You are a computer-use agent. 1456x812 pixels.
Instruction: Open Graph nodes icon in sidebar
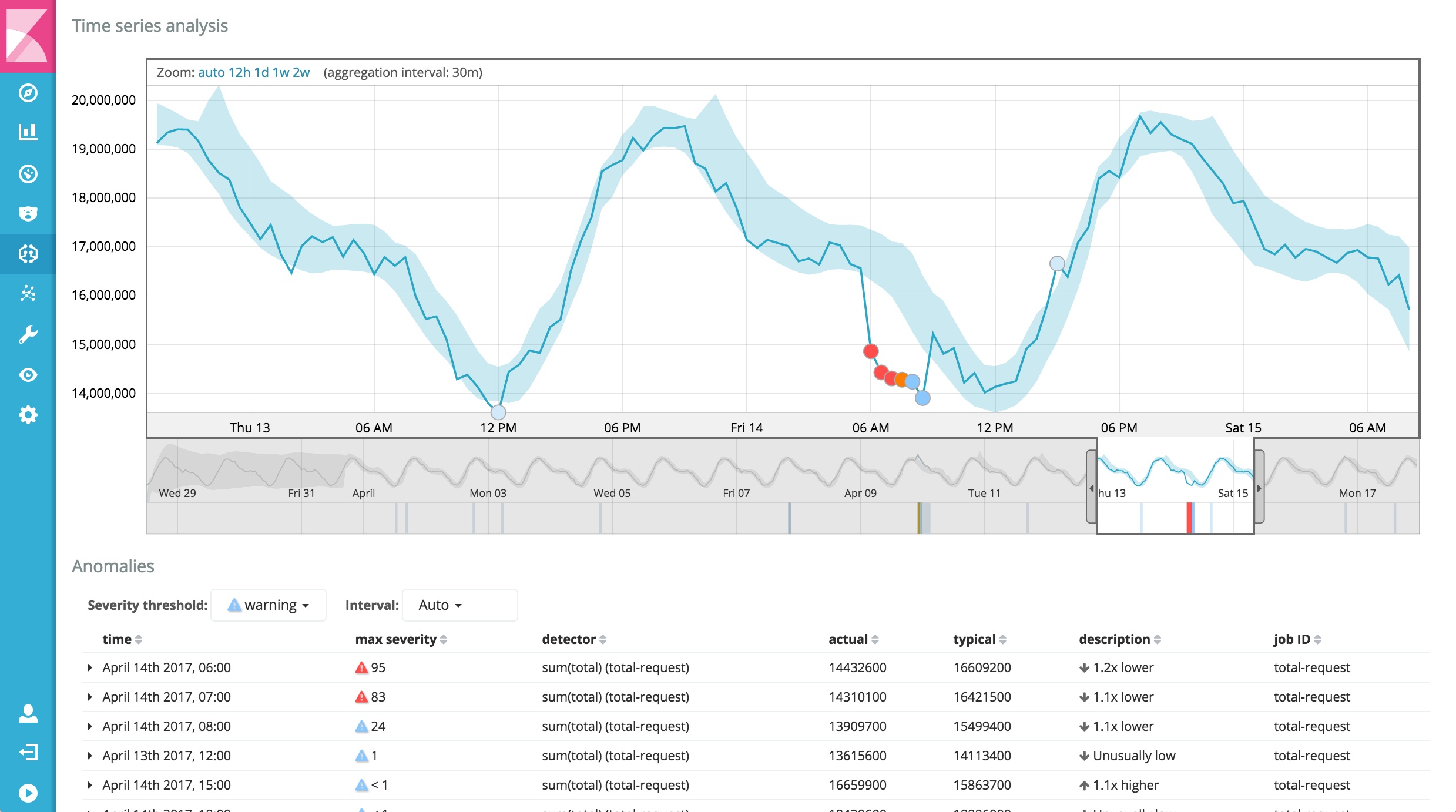pyautogui.click(x=28, y=293)
